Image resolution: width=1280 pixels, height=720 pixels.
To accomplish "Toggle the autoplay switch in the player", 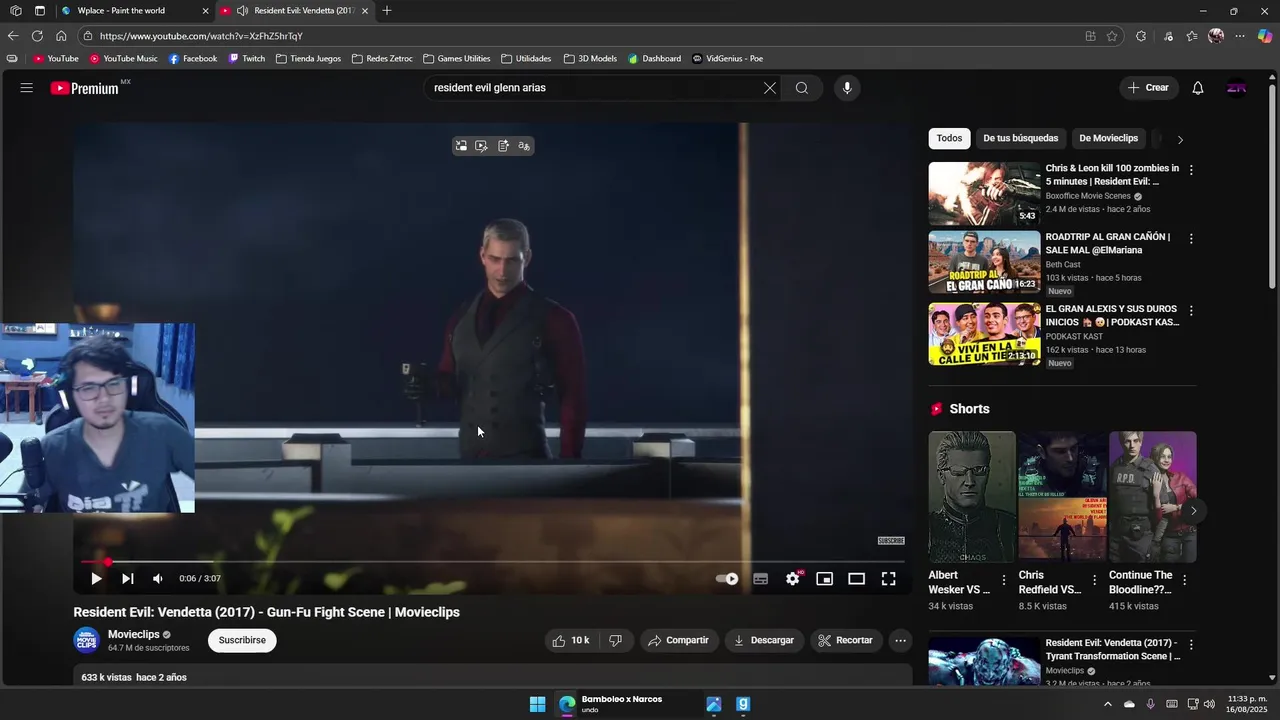I will click(727, 579).
